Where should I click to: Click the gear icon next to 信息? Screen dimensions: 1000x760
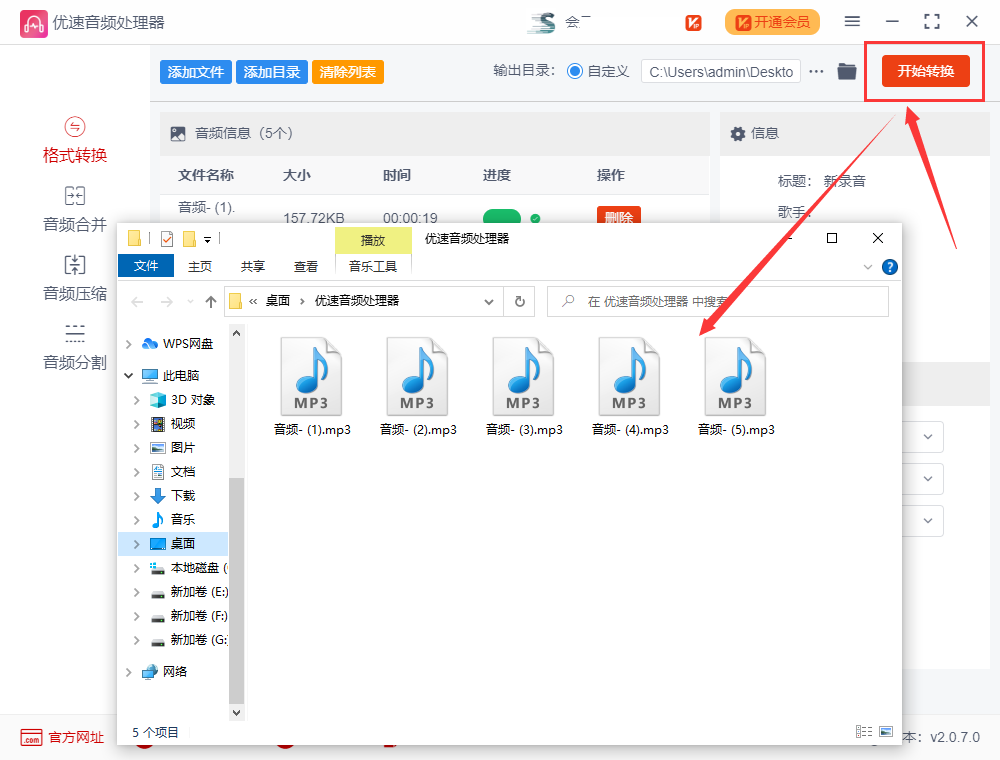738,133
